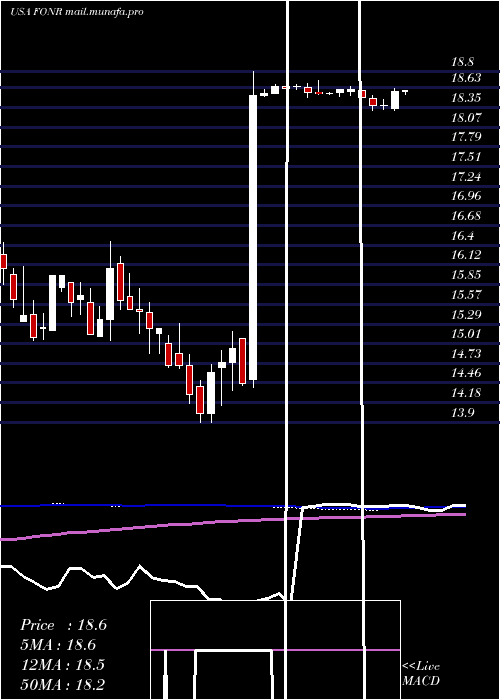The image size is (500, 700).
Task: Click the 18.07 price axis label
Action: 466,118
